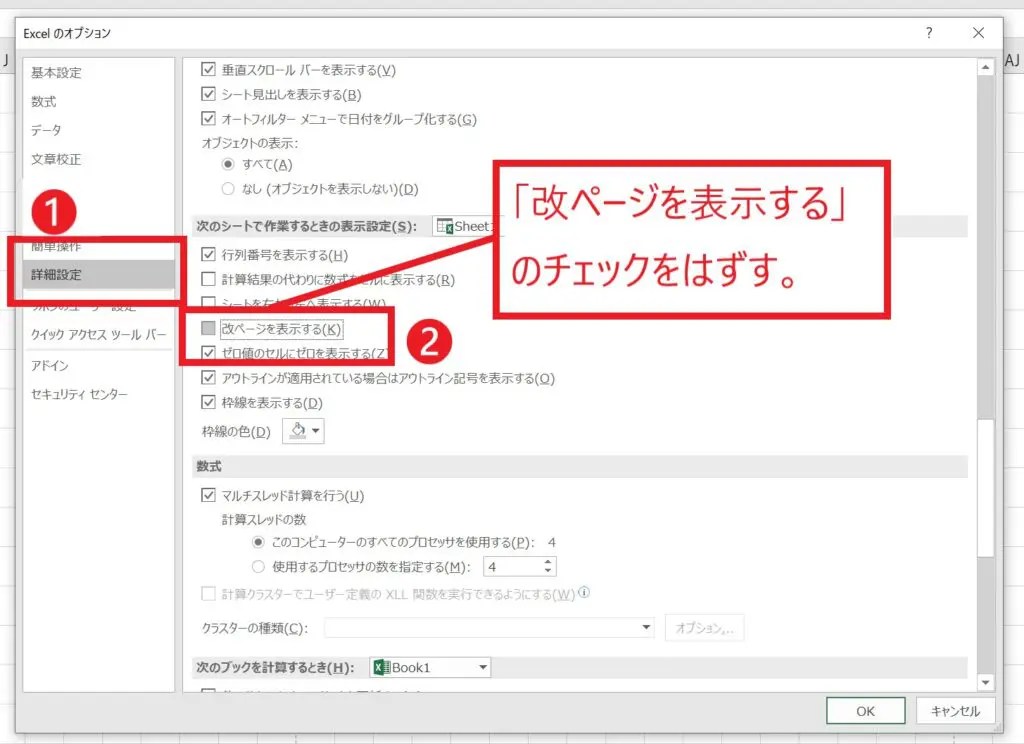This screenshot has width=1024, height=744.
Task: Click the OK button
Action: point(865,711)
